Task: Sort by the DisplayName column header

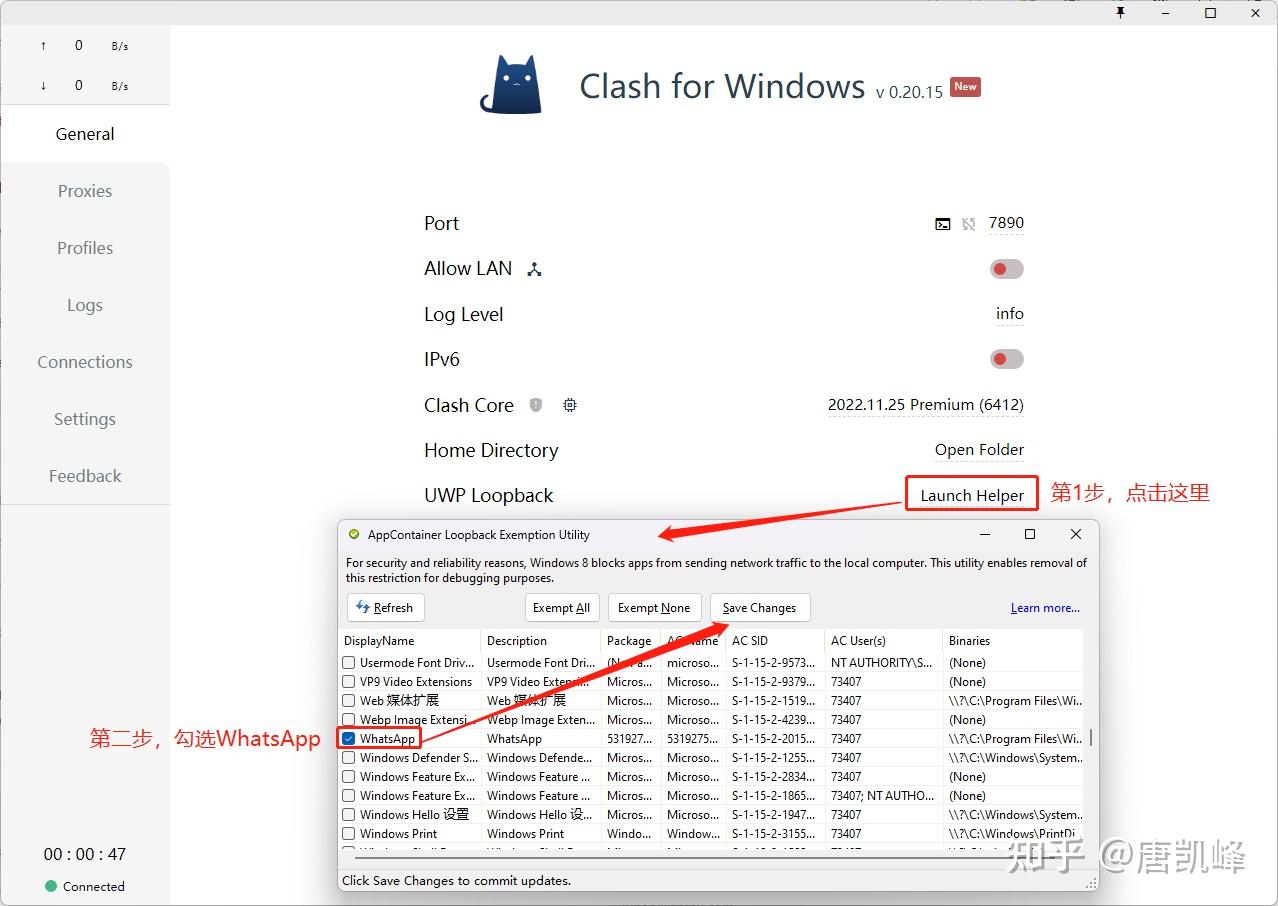Action: pos(409,641)
